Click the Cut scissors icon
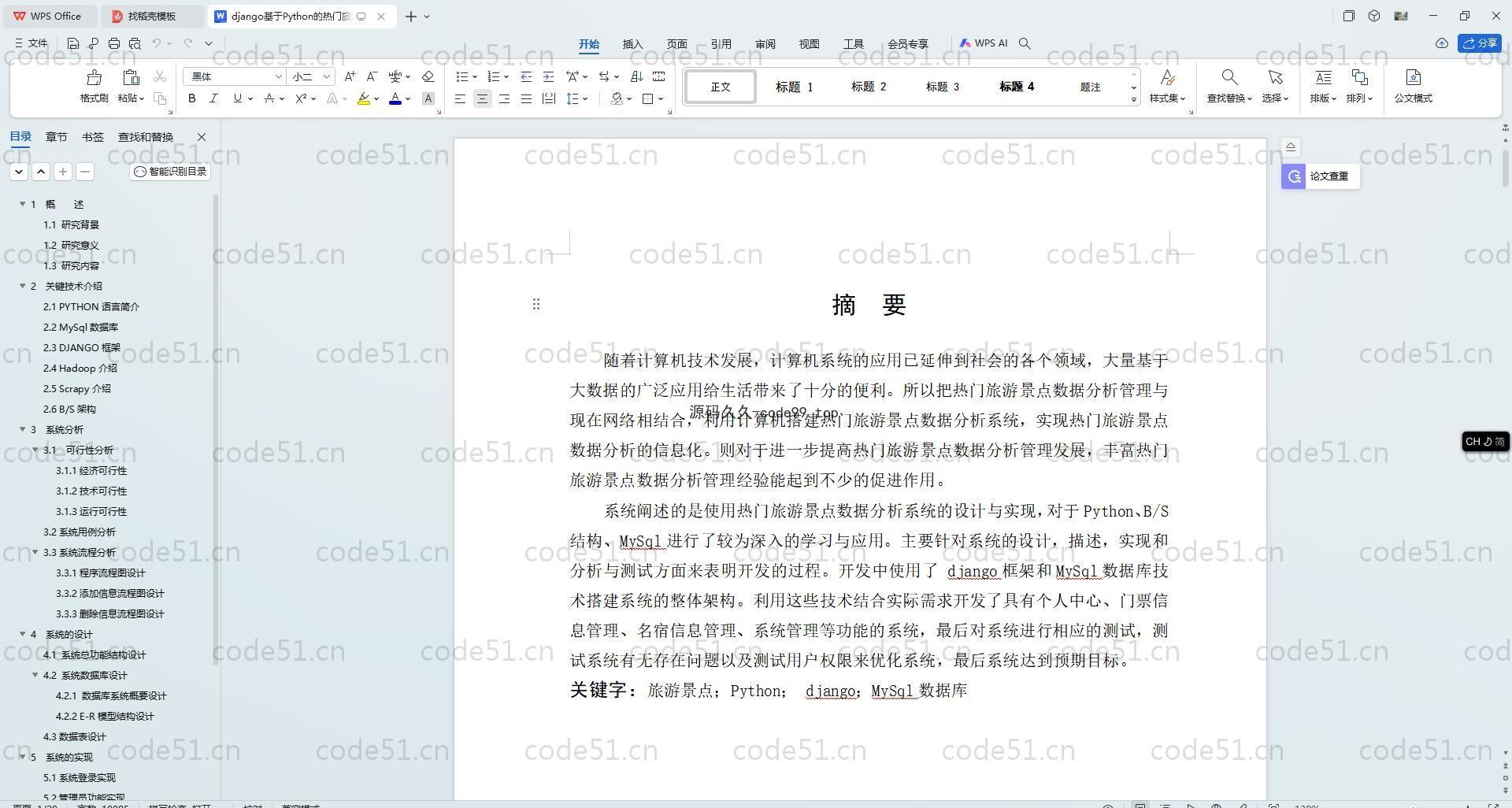 tap(160, 76)
